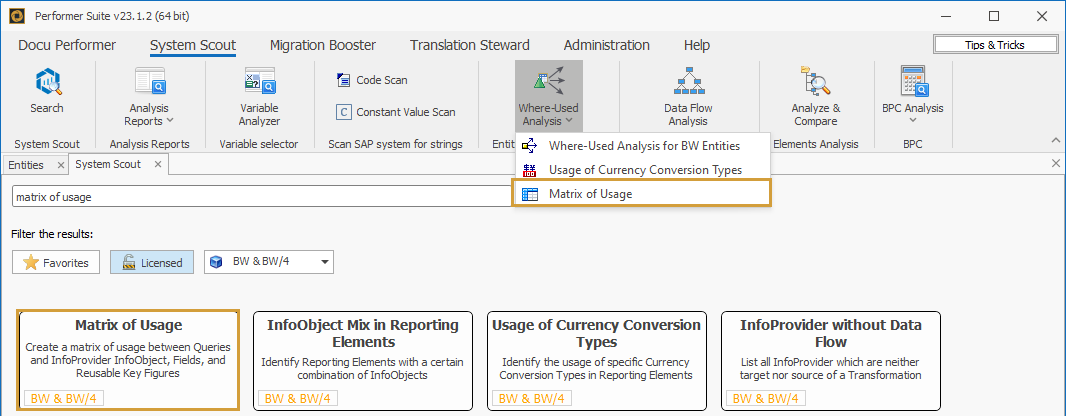Viewport: 1066px width, 416px height.
Task: Close the Entities tab
Action: point(60,165)
